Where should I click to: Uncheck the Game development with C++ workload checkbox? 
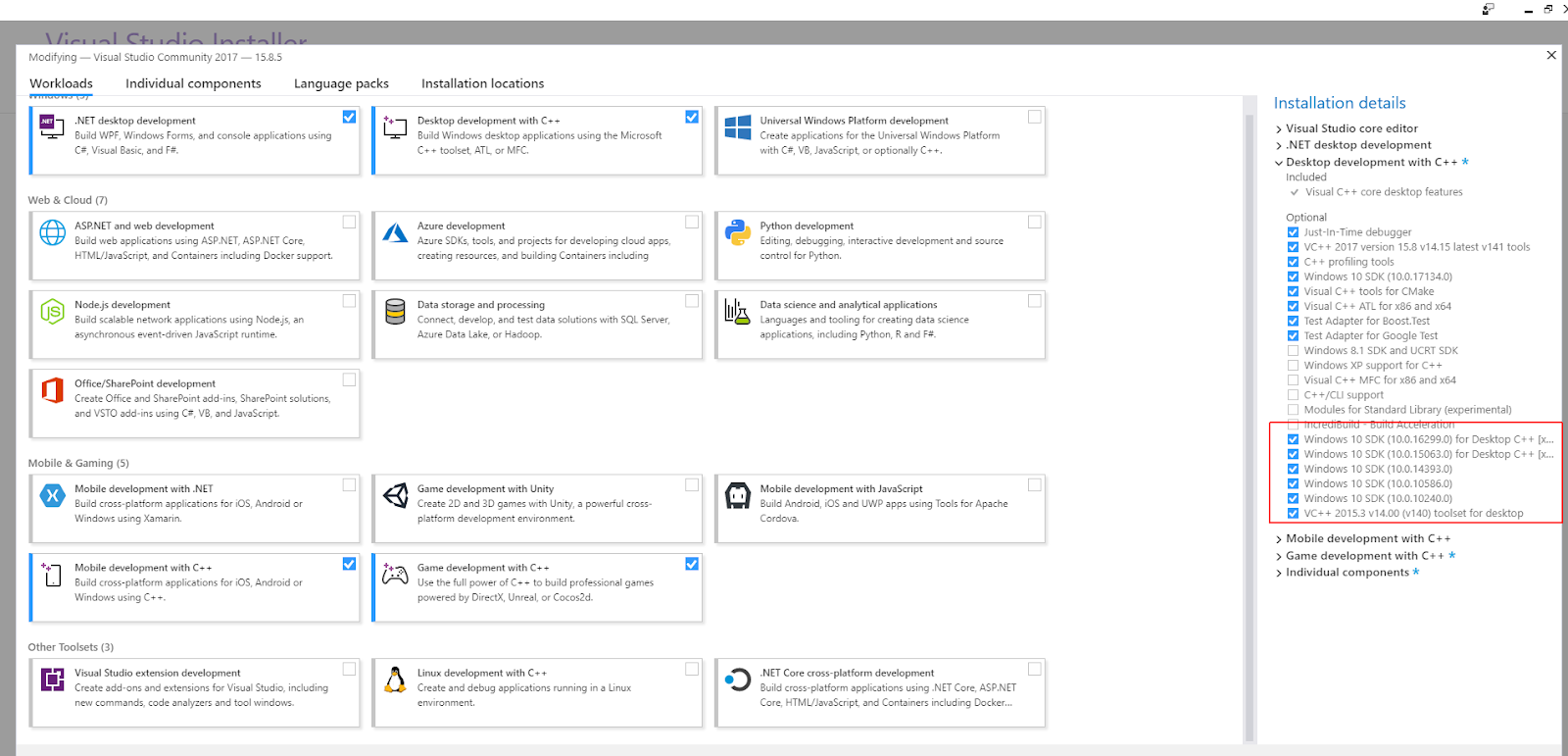pyautogui.click(x=692, y=564)
